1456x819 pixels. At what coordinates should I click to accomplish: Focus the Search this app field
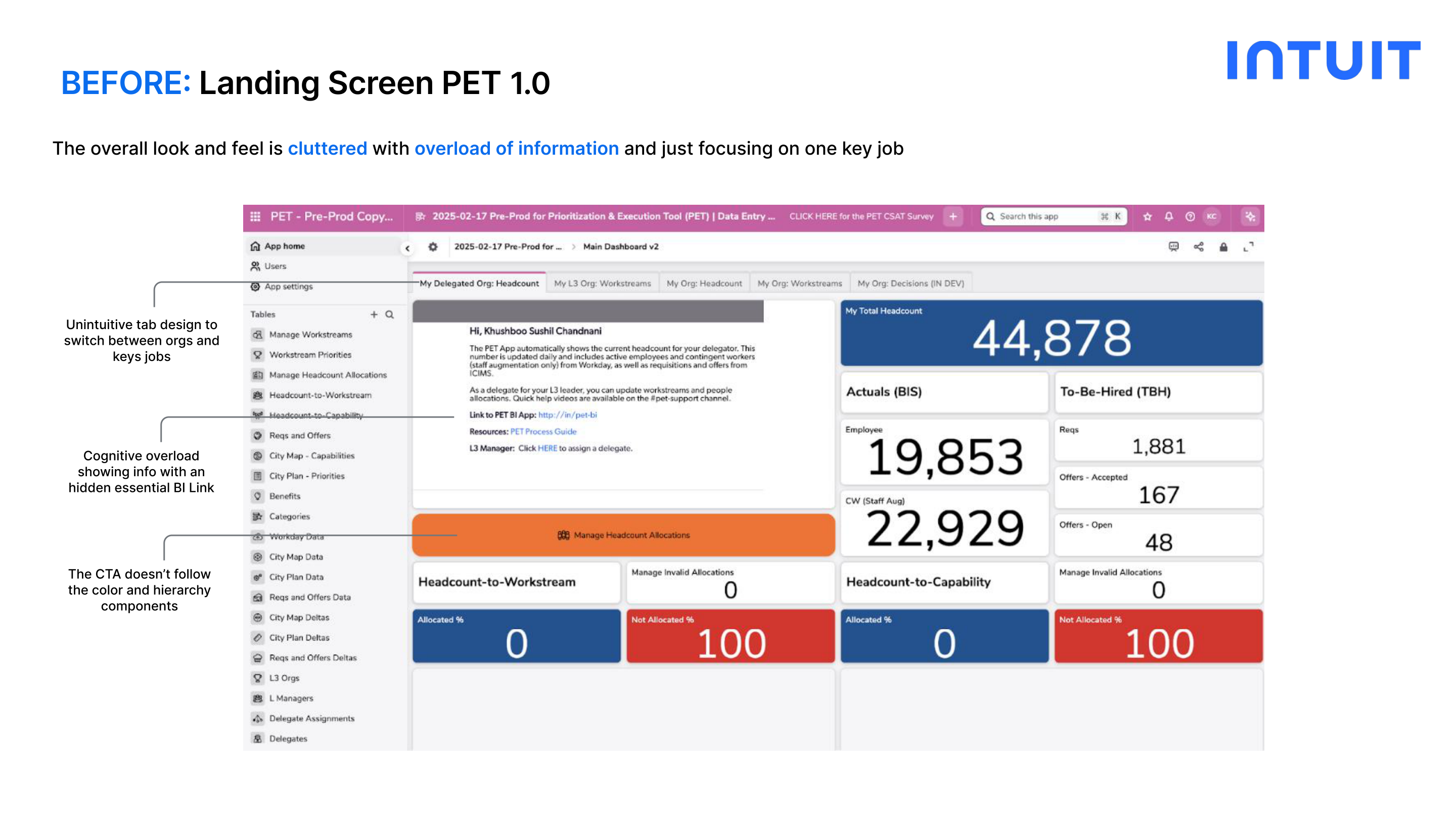click(1054, 216)
